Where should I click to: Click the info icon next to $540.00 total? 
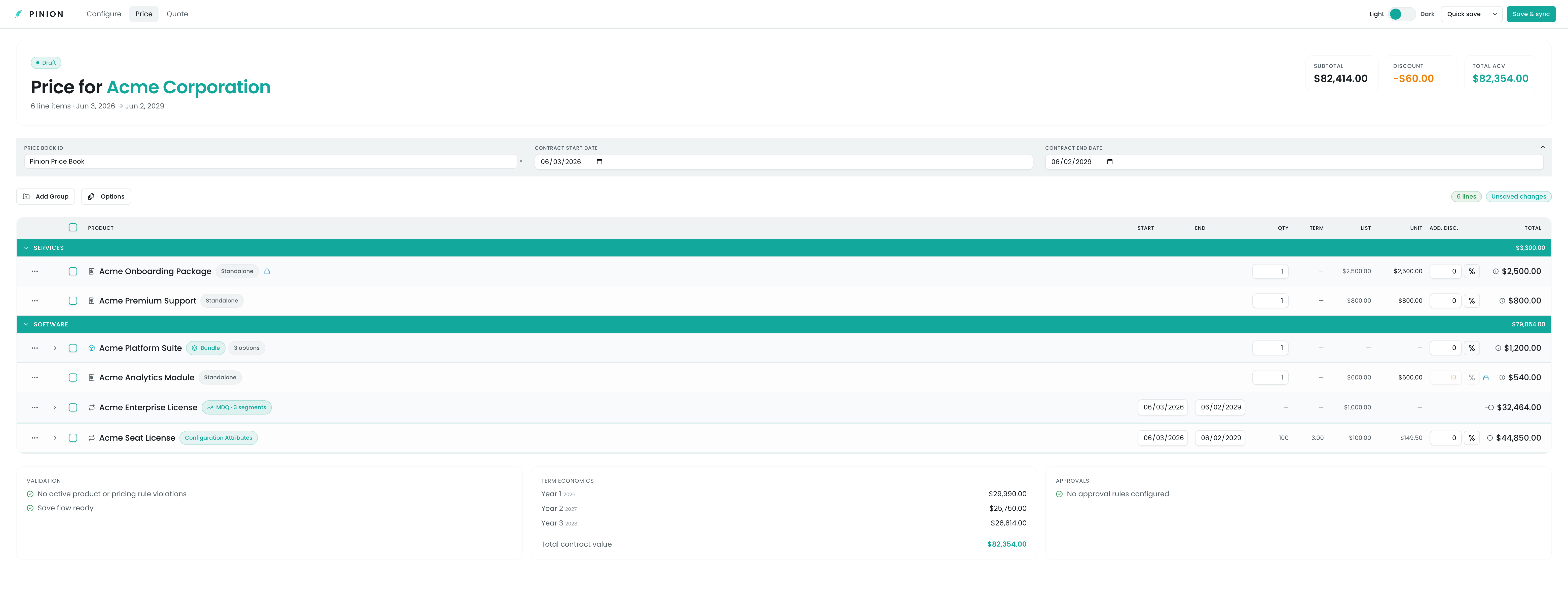[1502, 377]
